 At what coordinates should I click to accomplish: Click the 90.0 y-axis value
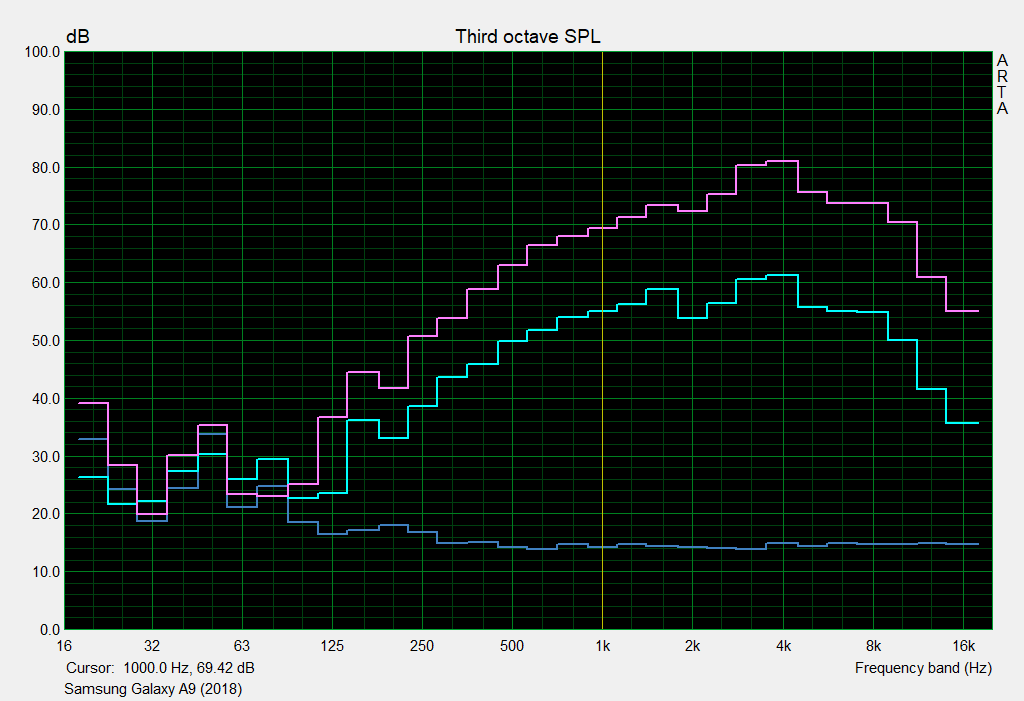tap(46, 110)
